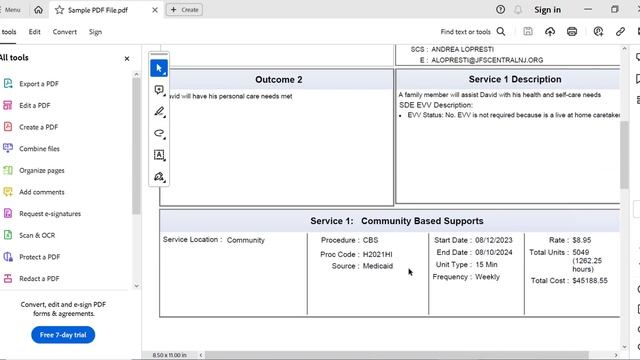Open Export a PDF tool link
Viewport: 640px width, 360px height.
coord(39,84)
